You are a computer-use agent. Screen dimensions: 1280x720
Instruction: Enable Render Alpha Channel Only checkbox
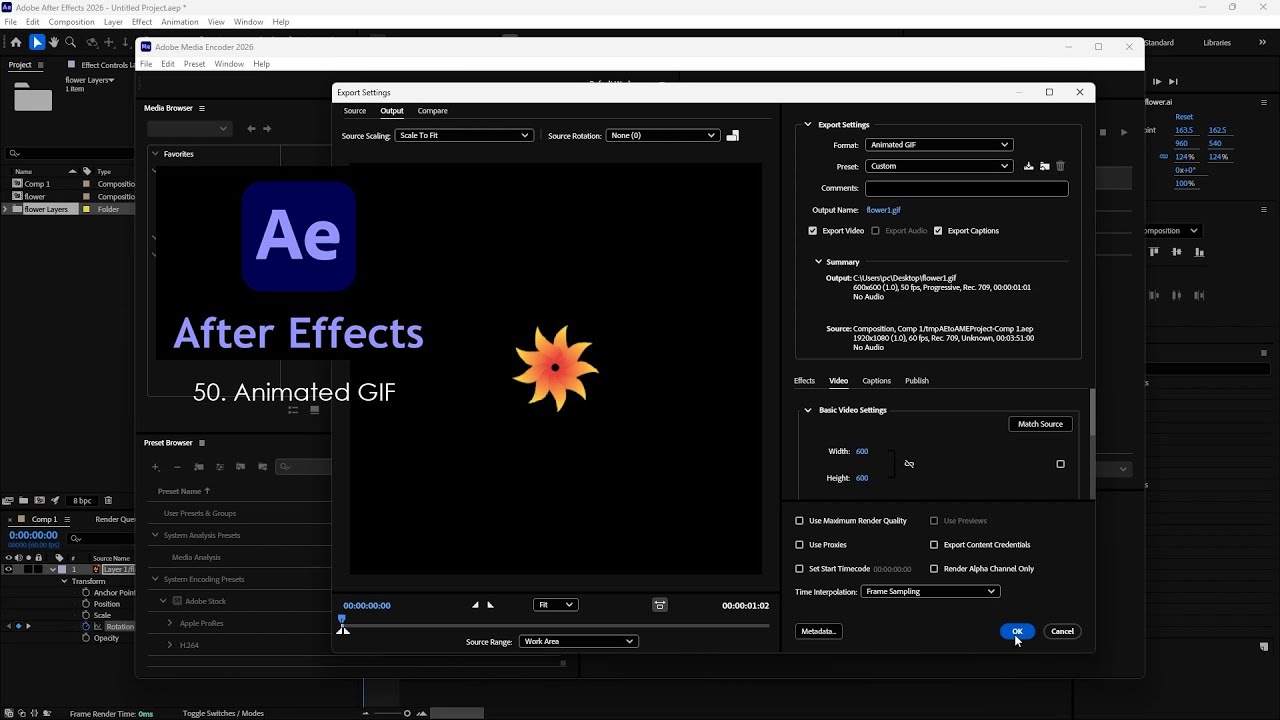pyautogui.click(x=934, y=569)
